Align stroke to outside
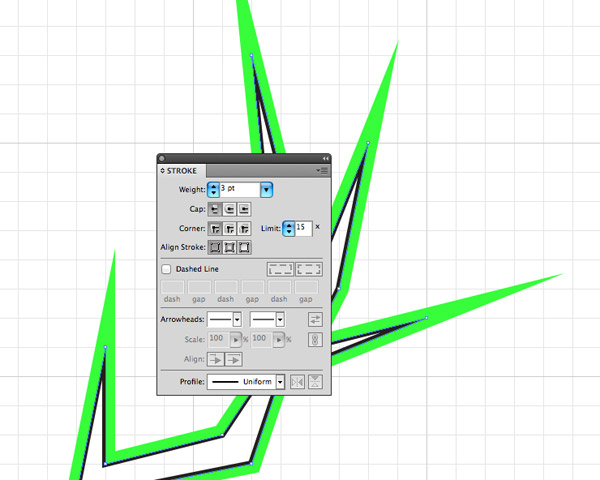Image resolution: width=600 pixels, height=480 pixels. (244, 248)
